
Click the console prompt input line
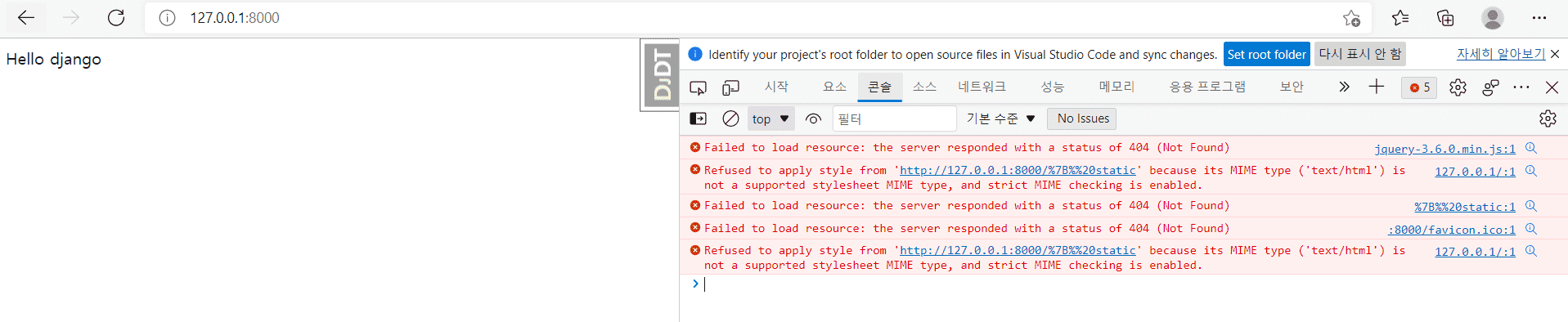pyautogui.click(x=1129, y=284)
